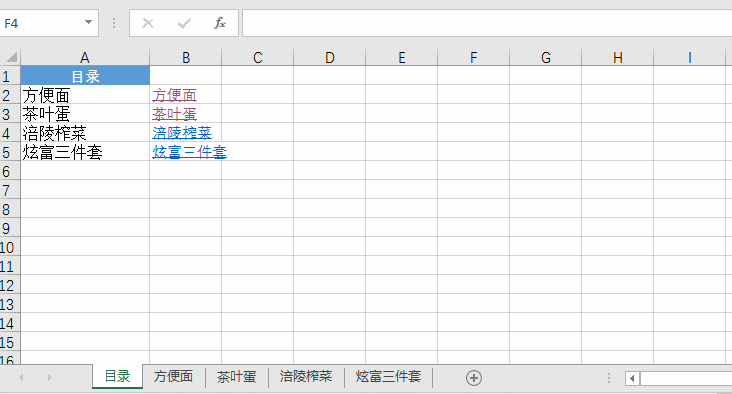Viewport: 732px width, 394px height.
Task: Select row 6 header
Action: [10, 171]
